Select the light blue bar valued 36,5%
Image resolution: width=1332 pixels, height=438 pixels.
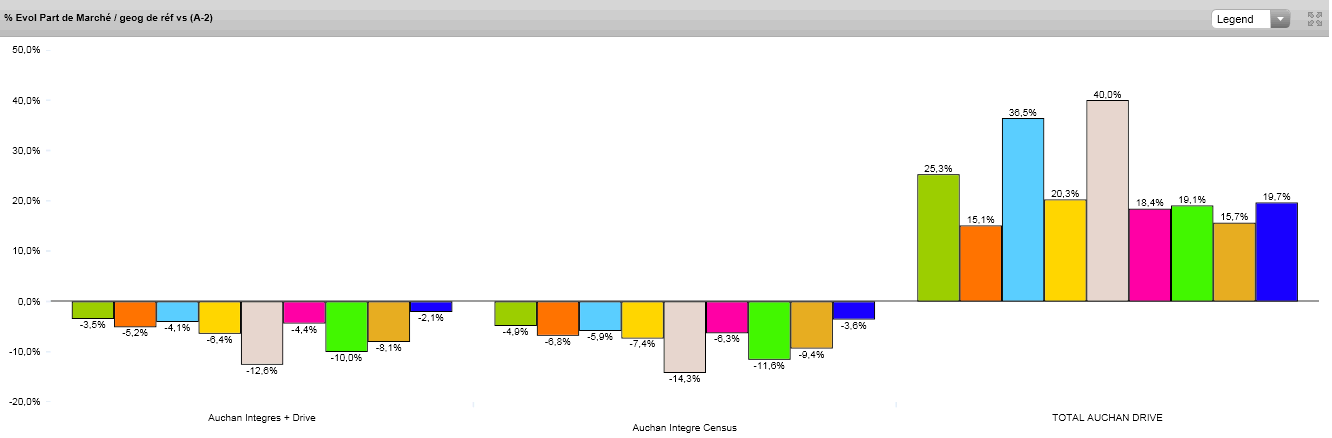(1023, 210)
